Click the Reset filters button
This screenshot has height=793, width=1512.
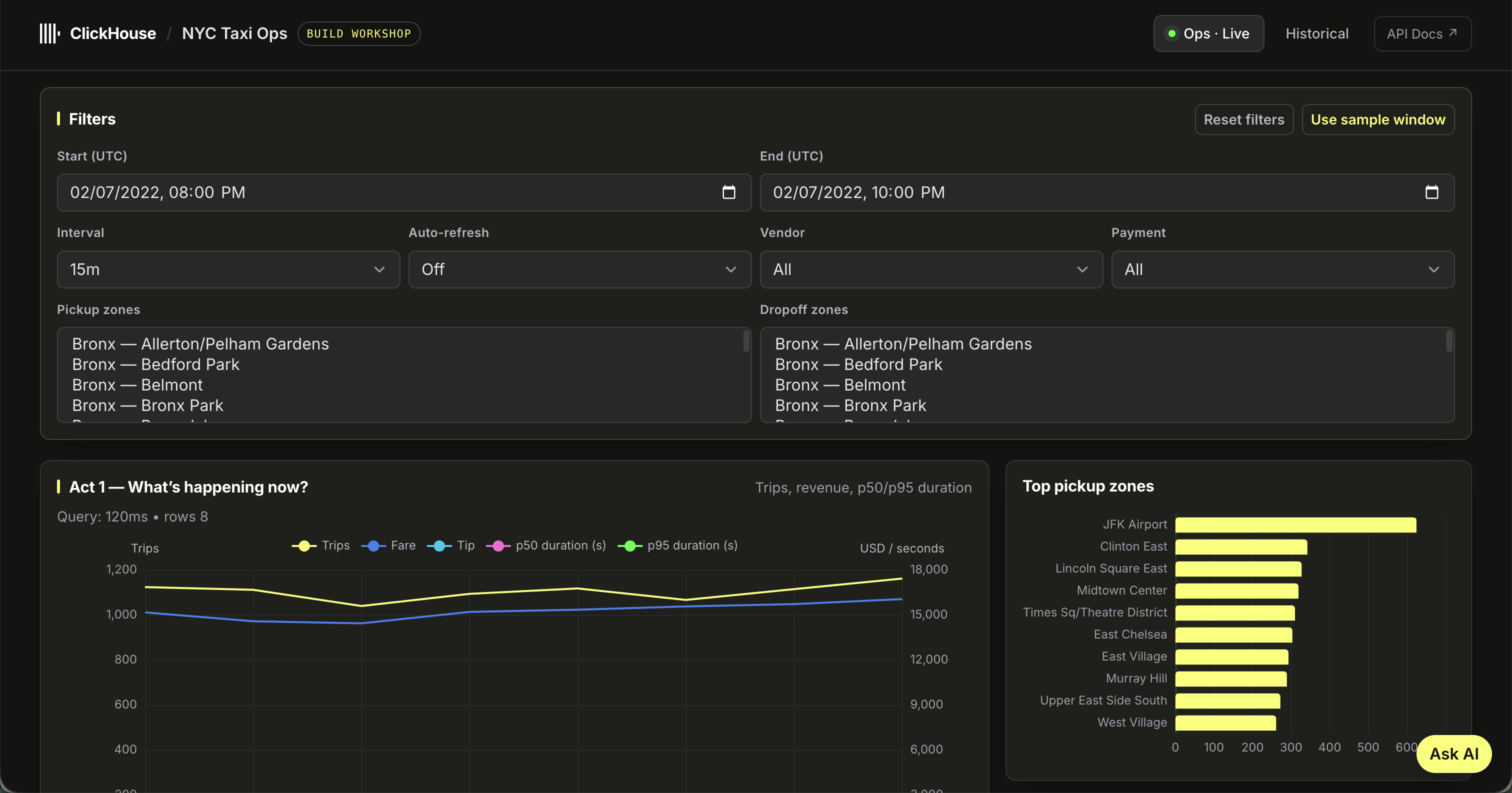coord(1244,119)
